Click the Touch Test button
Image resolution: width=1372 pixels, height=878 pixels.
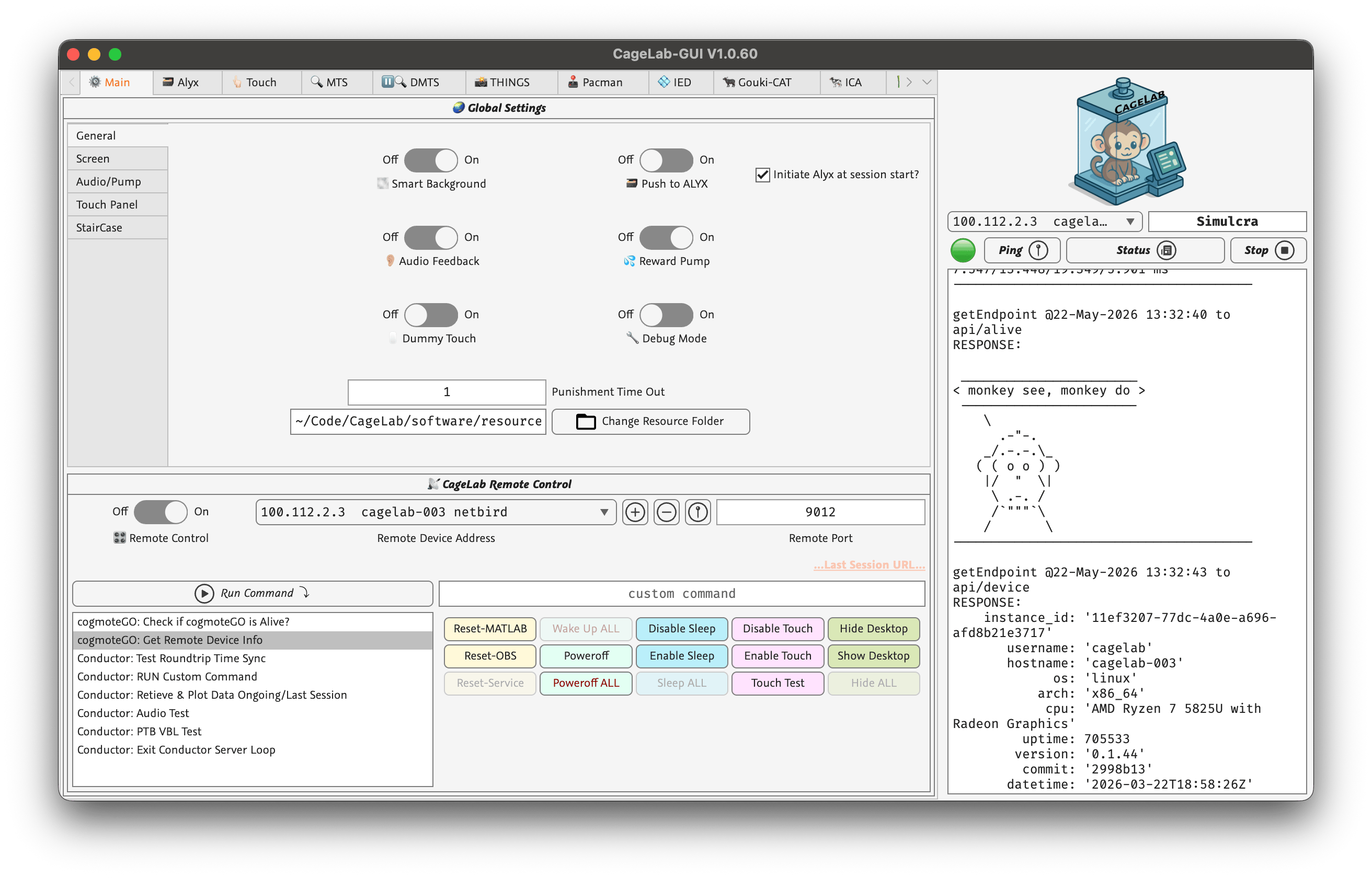[x=777, y=683]
